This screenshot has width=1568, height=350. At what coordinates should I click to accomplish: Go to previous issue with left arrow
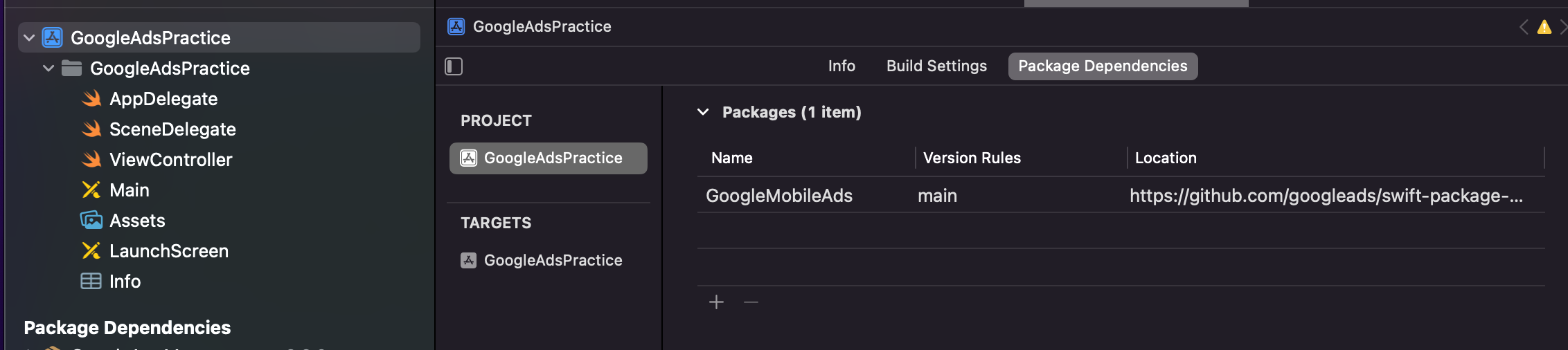[1524, 27]
